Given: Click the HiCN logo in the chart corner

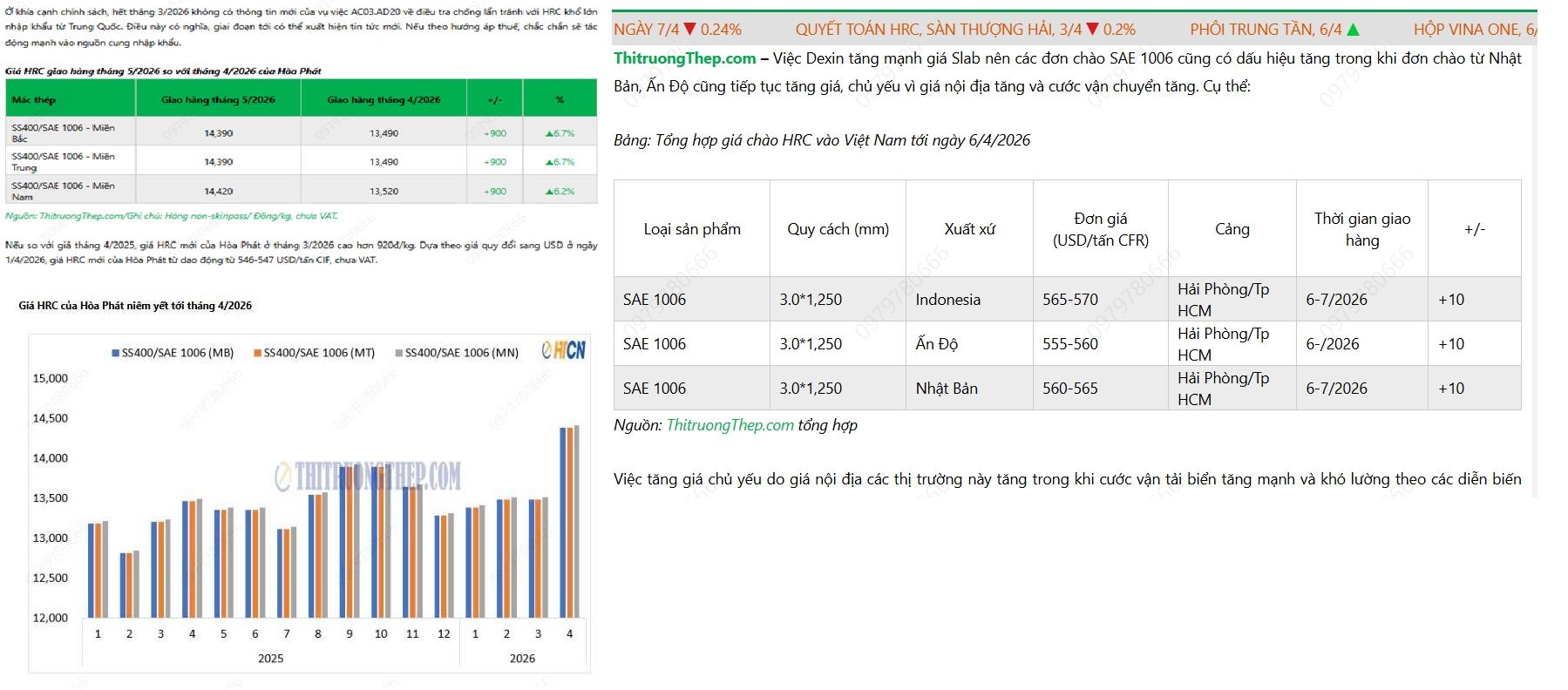Looking at the screenshot, I should [563, 350].
